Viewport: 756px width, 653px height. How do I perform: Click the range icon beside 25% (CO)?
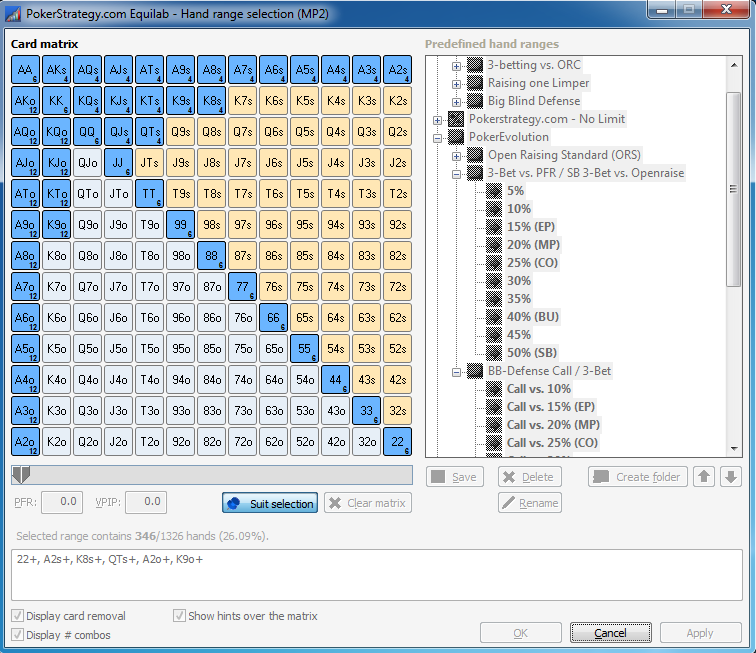(x=494, y=263)
